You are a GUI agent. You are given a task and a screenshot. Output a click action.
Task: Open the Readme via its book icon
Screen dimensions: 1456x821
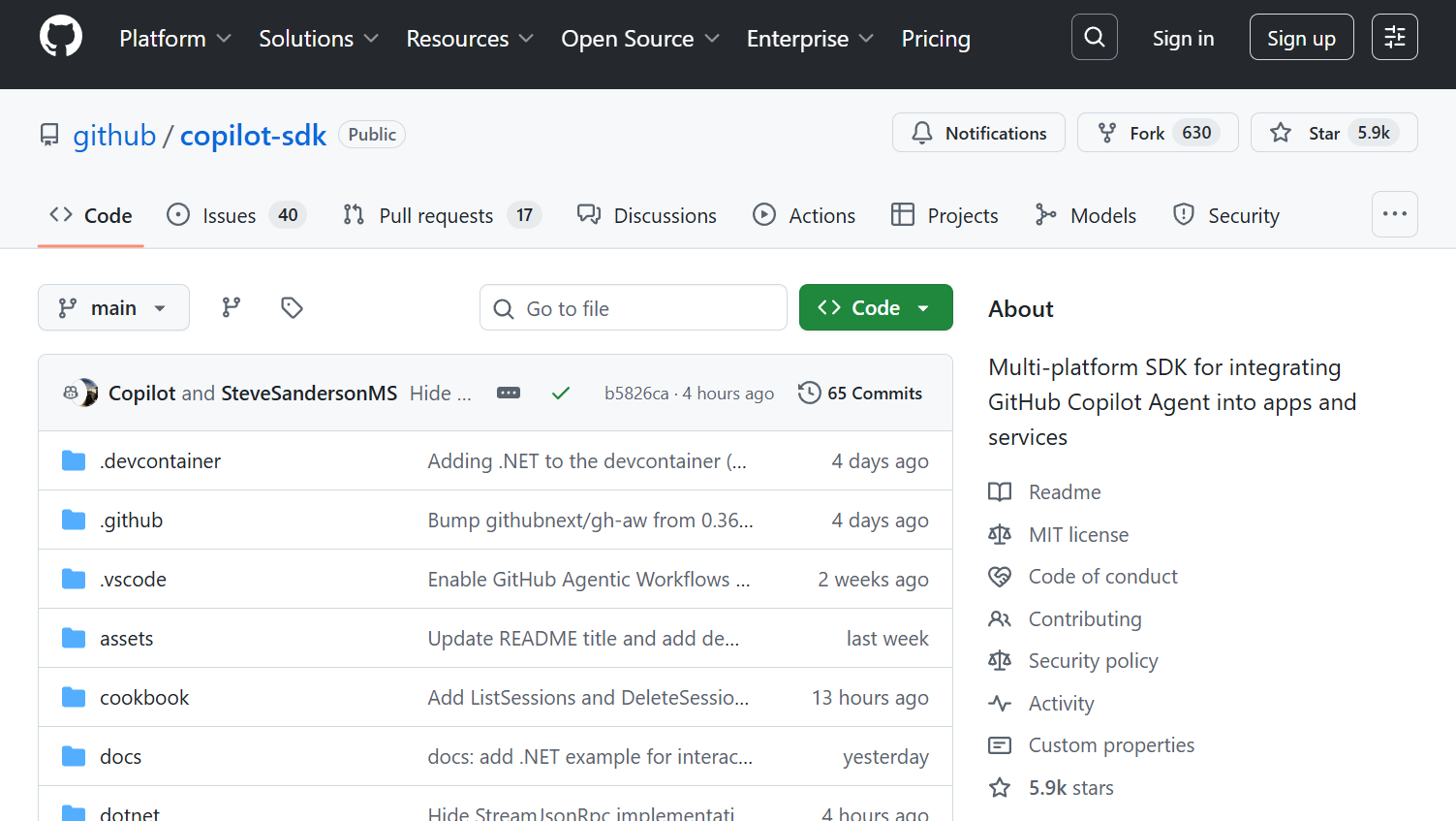pos(1000,491)
